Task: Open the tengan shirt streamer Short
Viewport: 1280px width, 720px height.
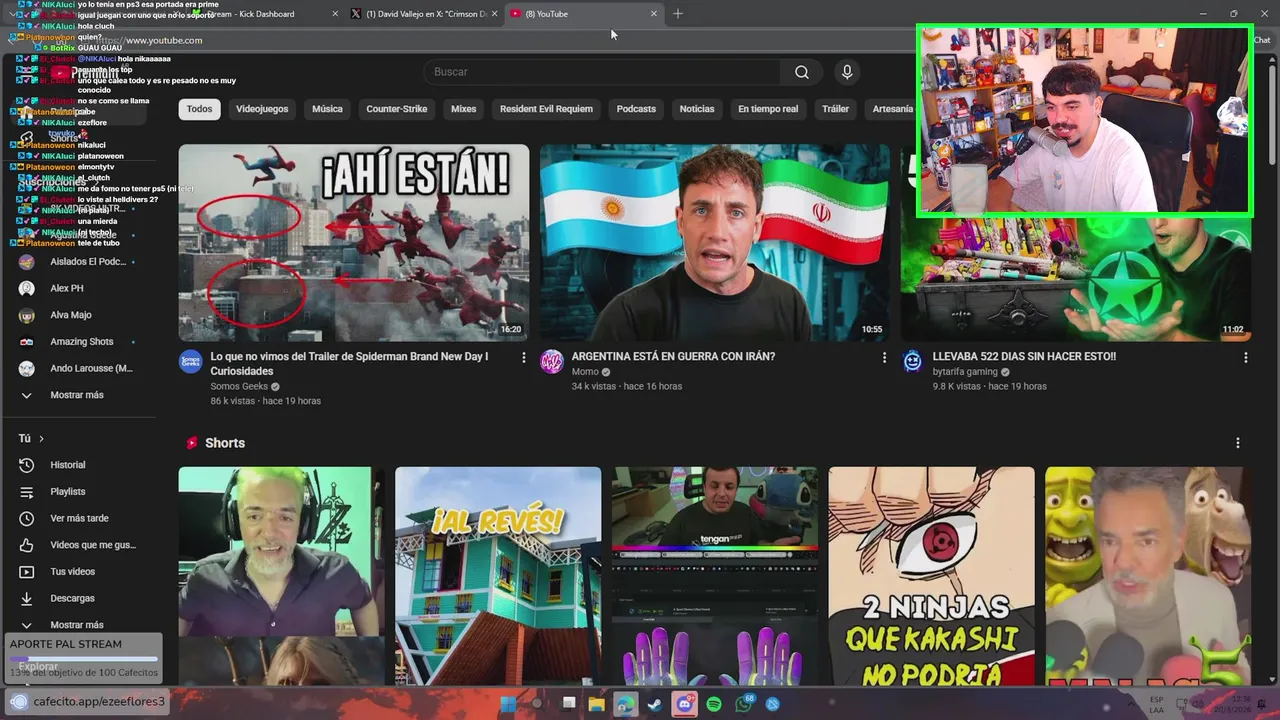Action: click(715, 576)
